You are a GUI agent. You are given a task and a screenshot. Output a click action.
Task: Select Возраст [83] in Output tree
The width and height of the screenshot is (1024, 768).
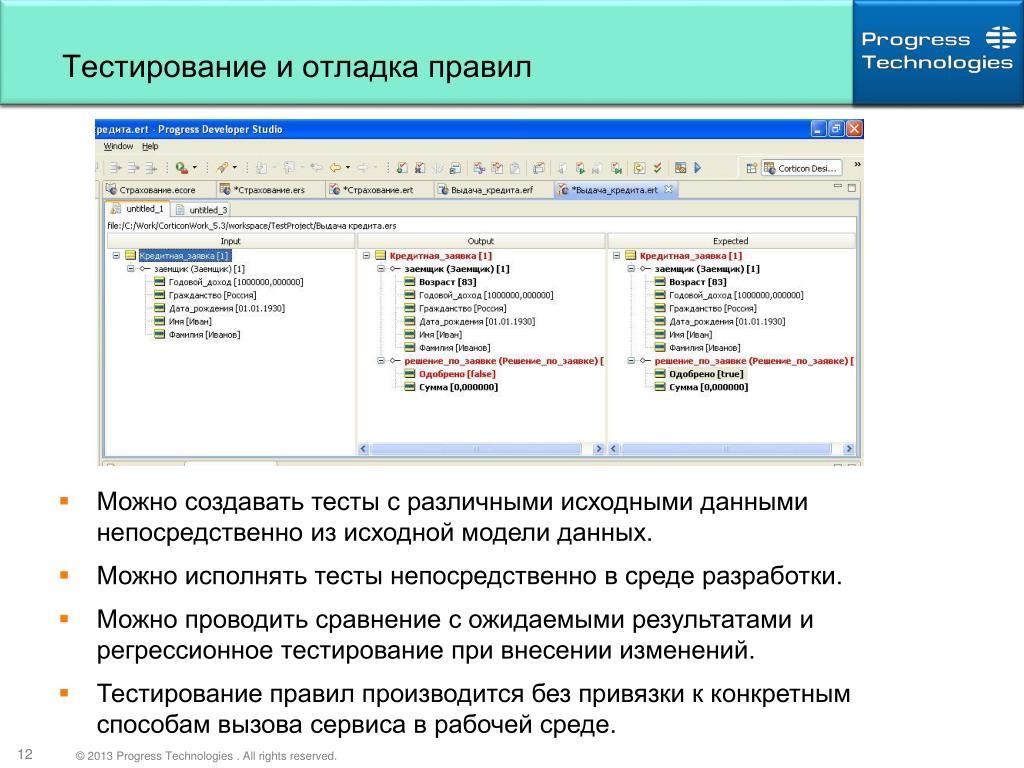[x=447, y=282]
